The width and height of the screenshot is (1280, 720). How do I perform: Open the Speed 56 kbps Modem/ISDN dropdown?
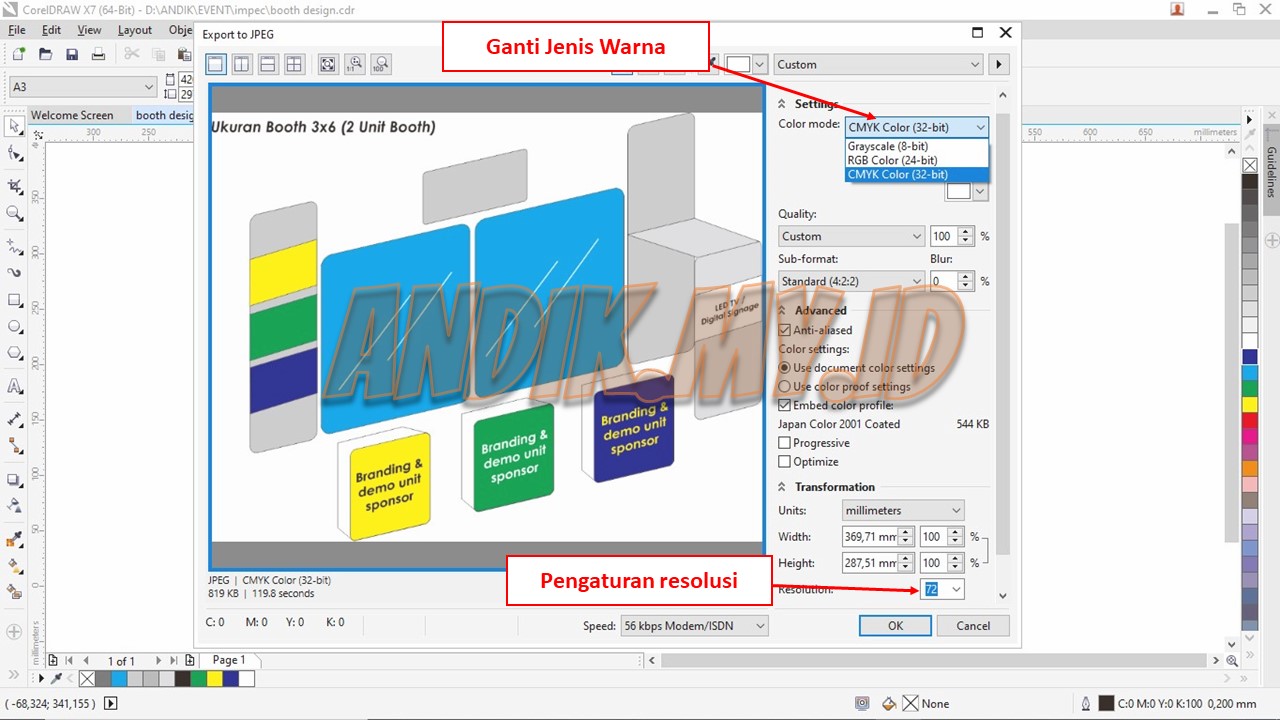point(694,626)
